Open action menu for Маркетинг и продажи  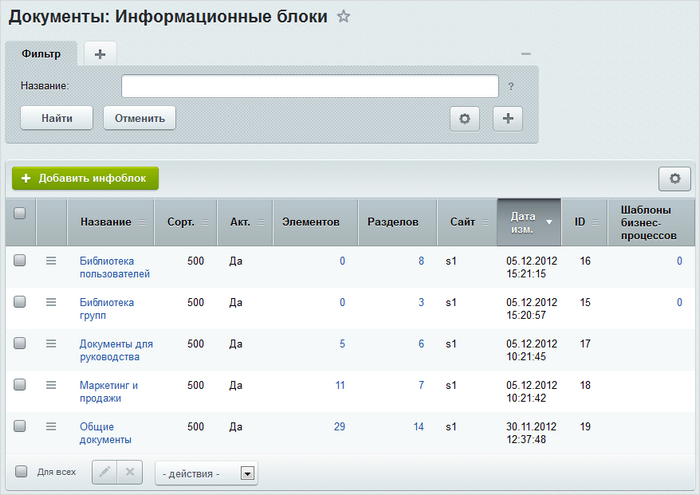point(51,385)
